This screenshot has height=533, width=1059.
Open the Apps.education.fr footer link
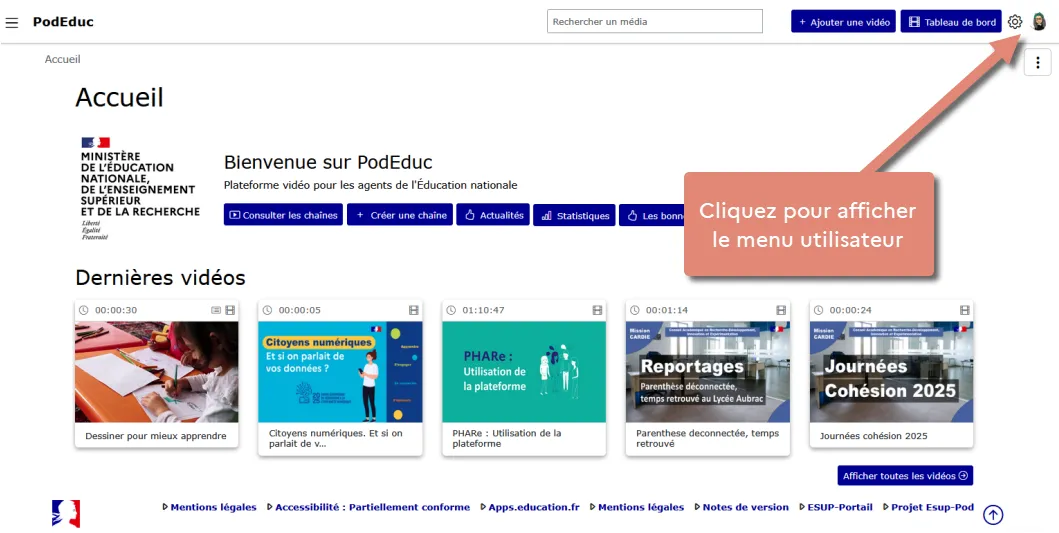[x=534, y=507]
